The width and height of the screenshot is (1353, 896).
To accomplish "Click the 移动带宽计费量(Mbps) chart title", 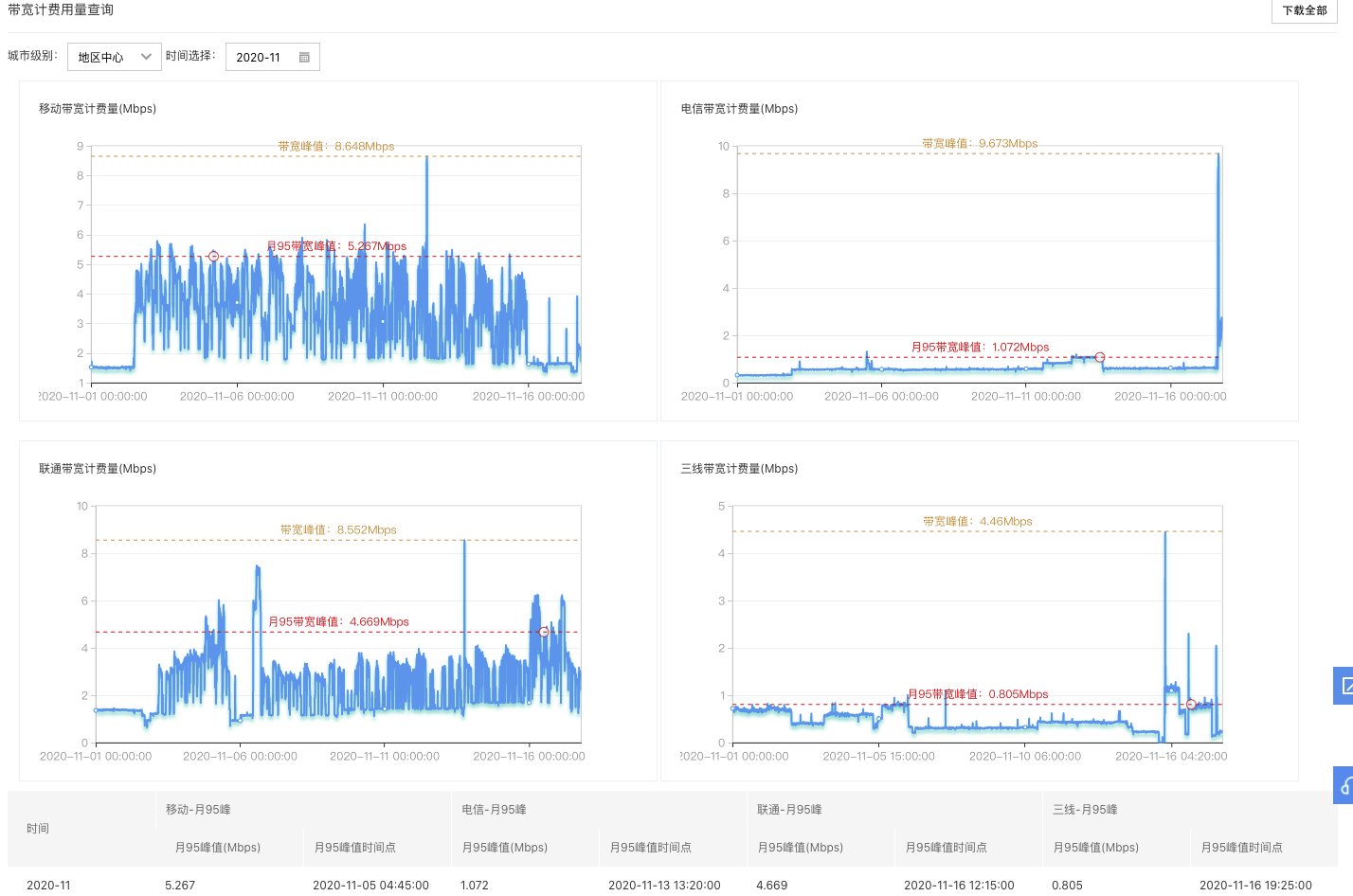I will [98, 109].
